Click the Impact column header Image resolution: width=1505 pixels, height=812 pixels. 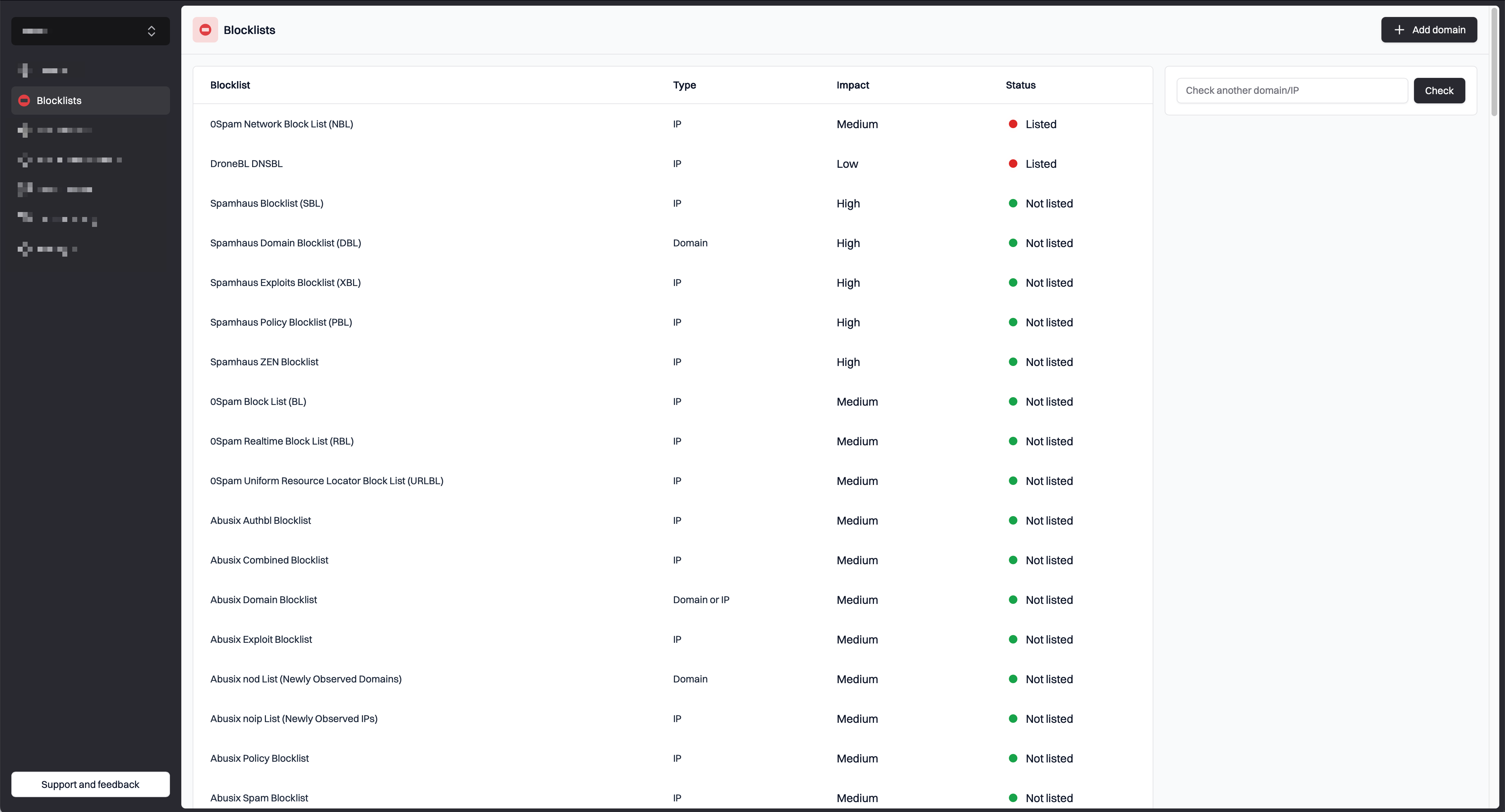tap(852, 85)
